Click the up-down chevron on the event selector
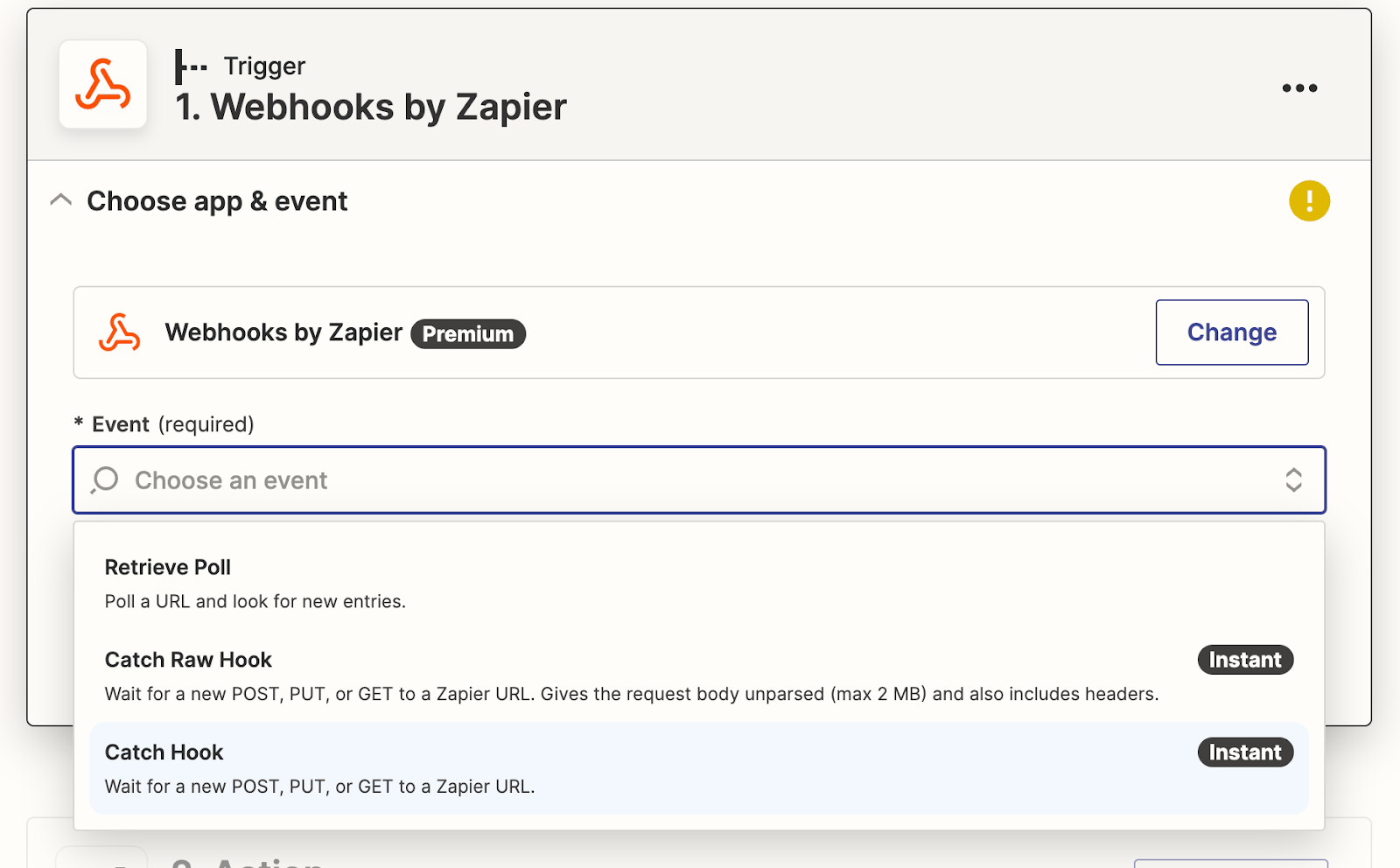This screenshot has width=1400, height=868. coord(1293,479)
